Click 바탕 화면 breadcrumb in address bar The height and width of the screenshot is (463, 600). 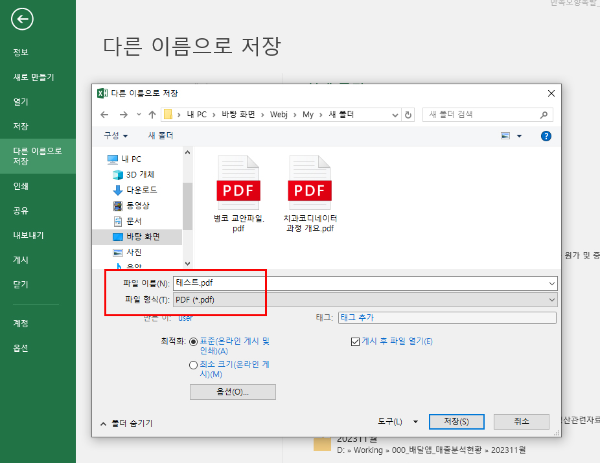tap(238, 114)
